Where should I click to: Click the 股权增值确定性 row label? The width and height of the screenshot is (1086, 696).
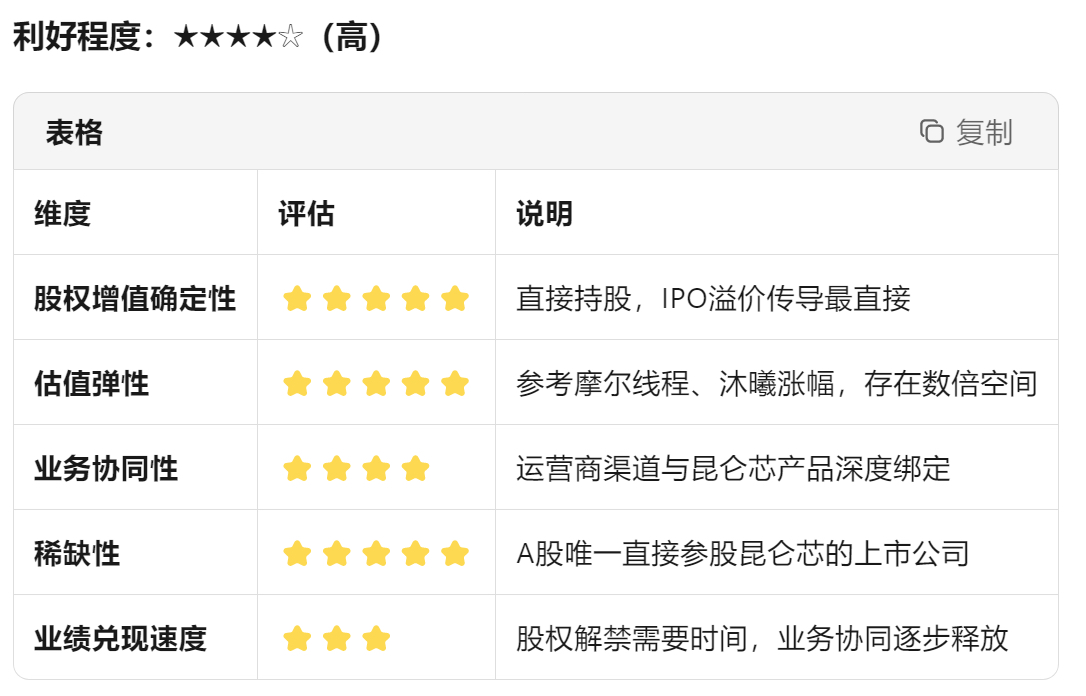coord(135,298)
